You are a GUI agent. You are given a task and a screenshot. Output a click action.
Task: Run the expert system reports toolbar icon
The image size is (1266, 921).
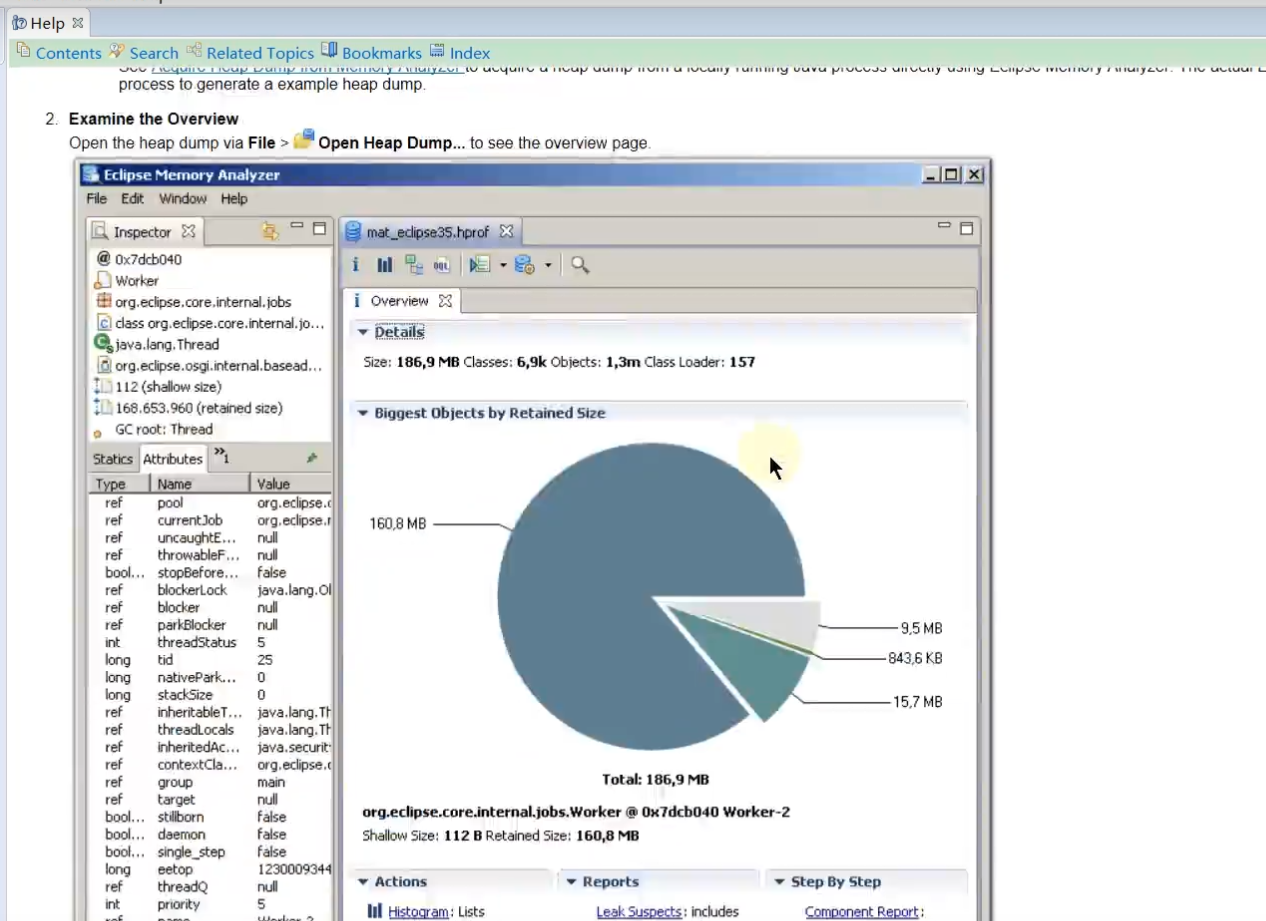tap(480, 265)
